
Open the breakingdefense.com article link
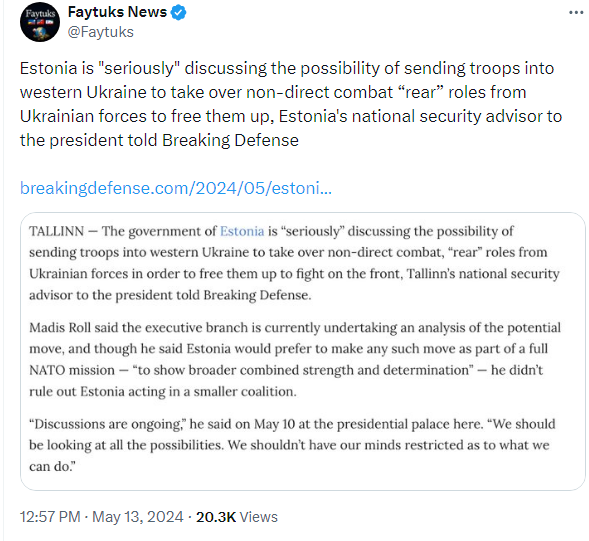pos(176,188)
